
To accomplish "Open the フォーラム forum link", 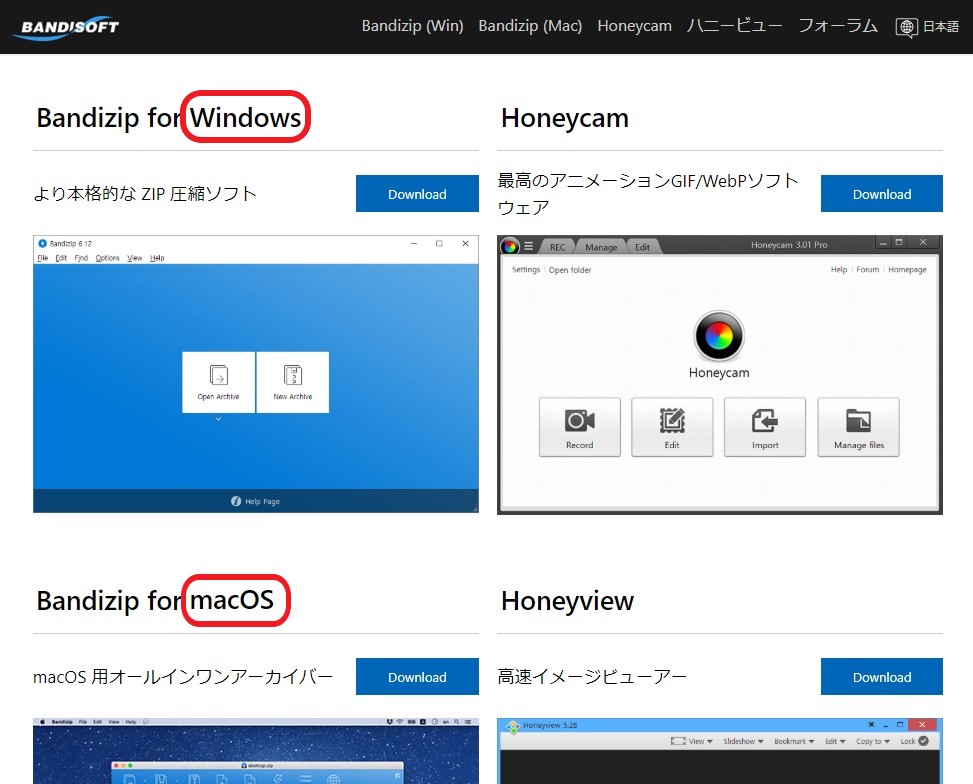I will (838, 26).
